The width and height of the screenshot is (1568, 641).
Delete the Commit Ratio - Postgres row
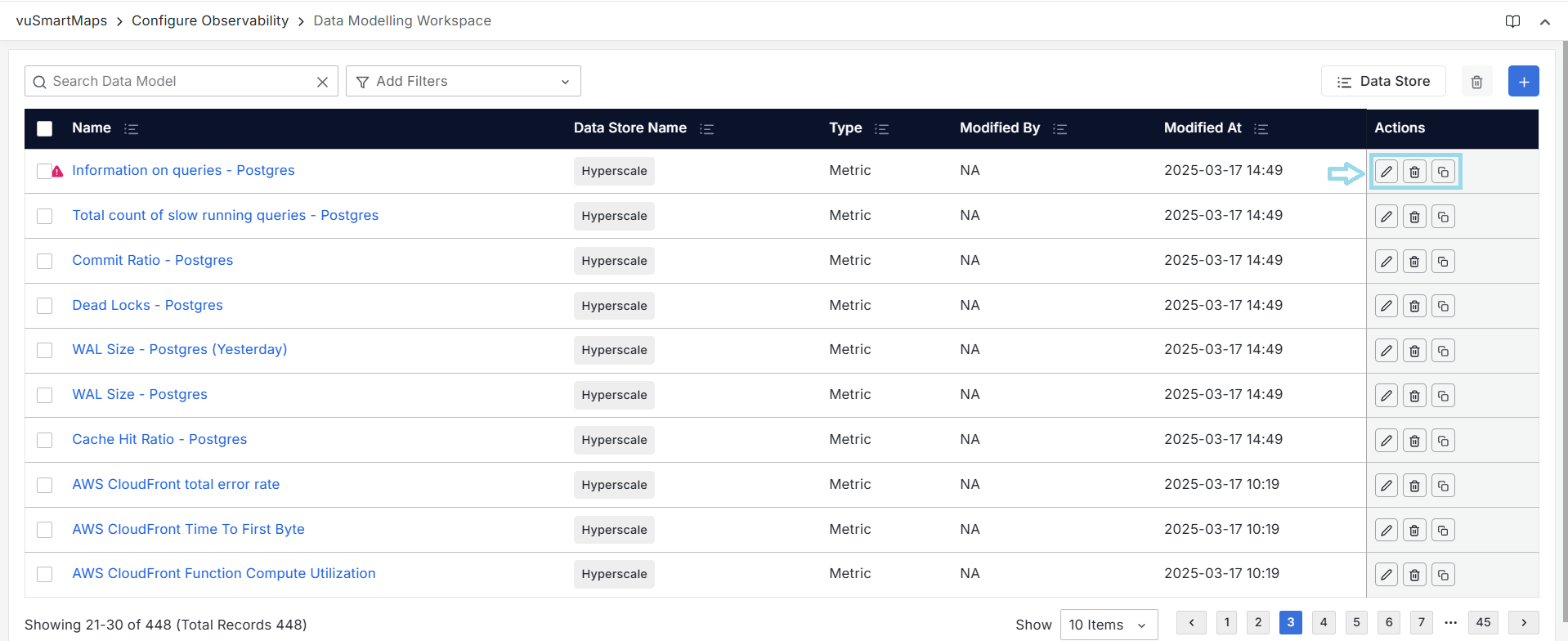point(1414,262)
